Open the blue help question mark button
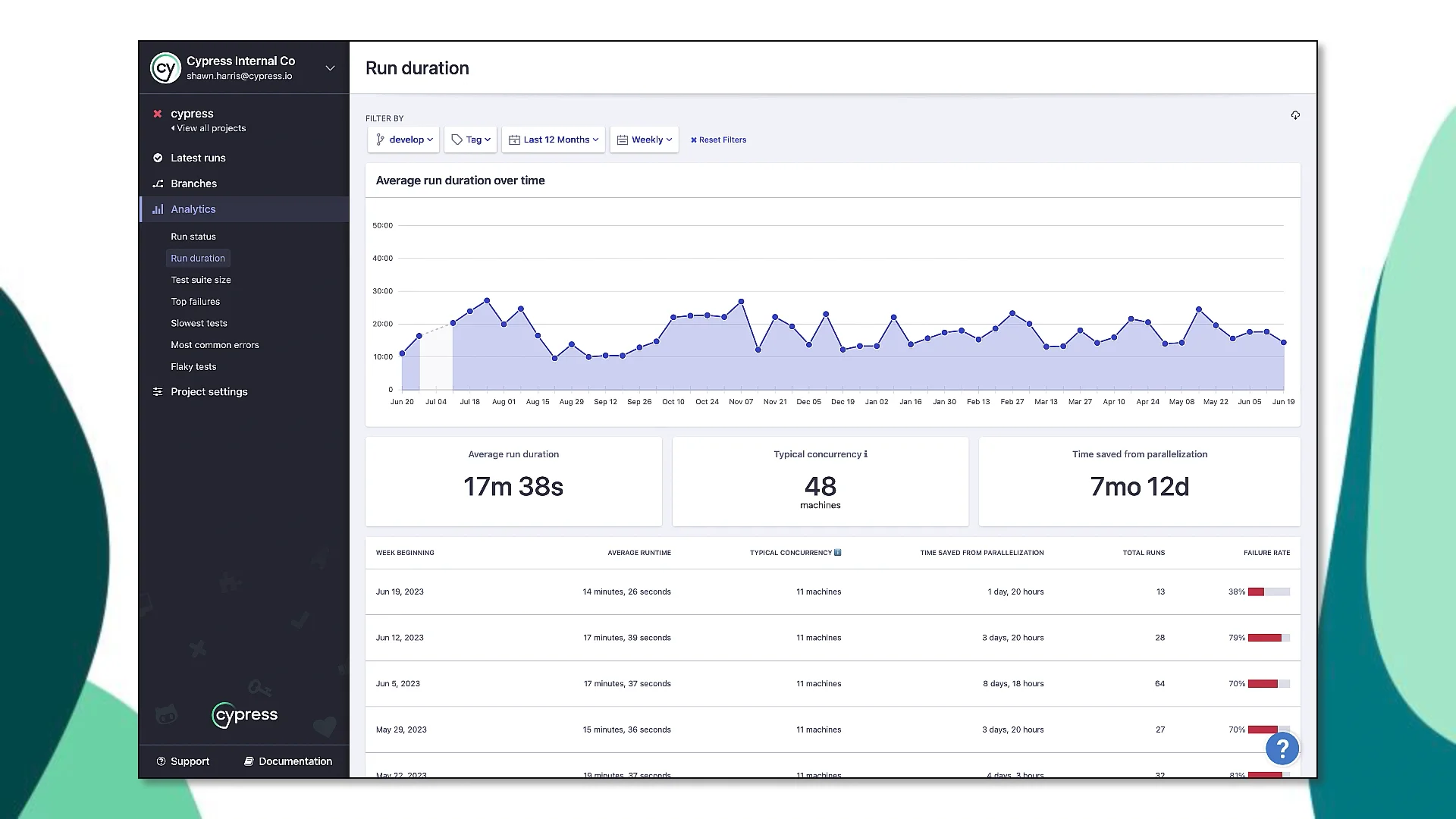 pos(1282,749)
